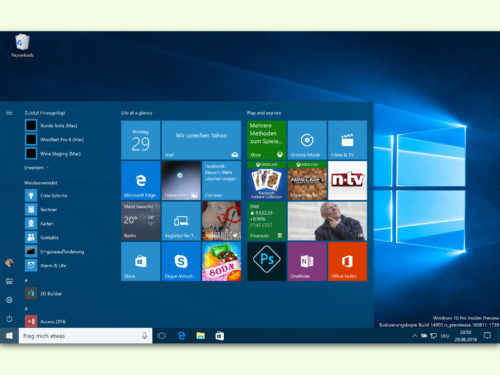
Task: Click the power button in Start sidebar
Action: click(x=9, y=319)
